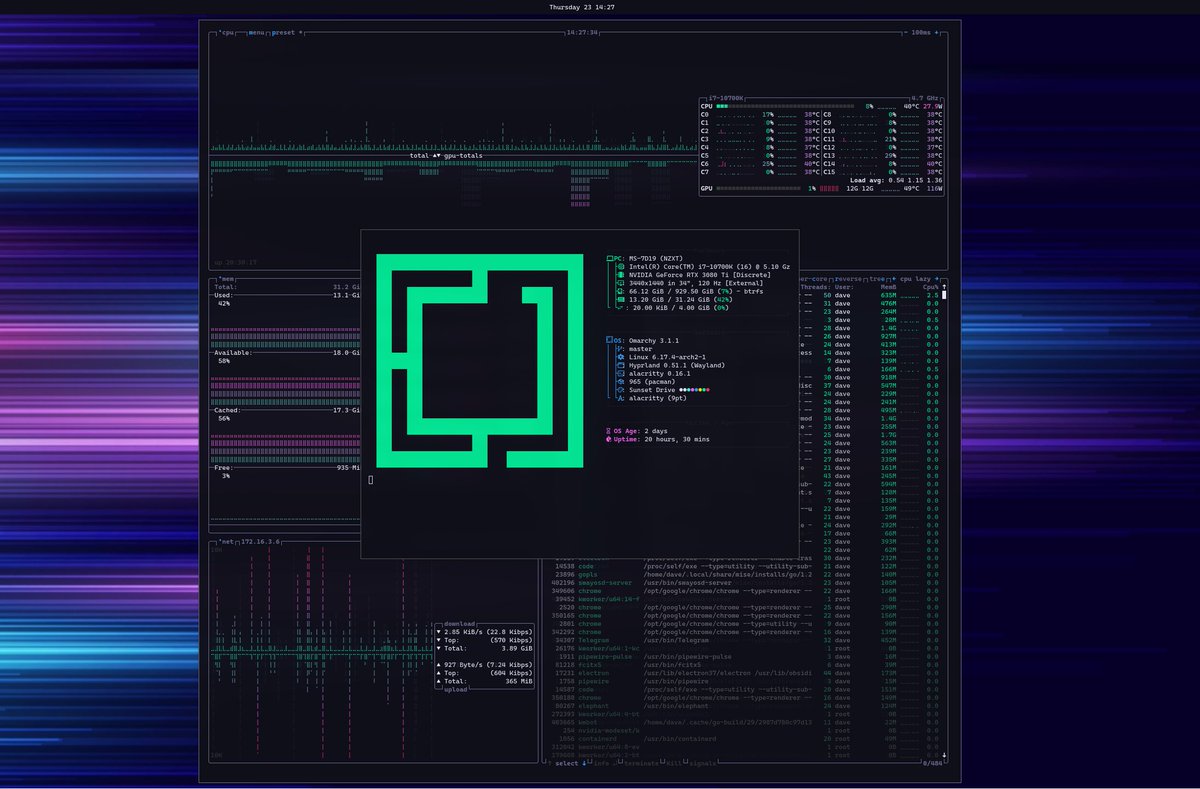Click the clock icon beside Uptime
The image size is (1200, 789).
(609, 439)
